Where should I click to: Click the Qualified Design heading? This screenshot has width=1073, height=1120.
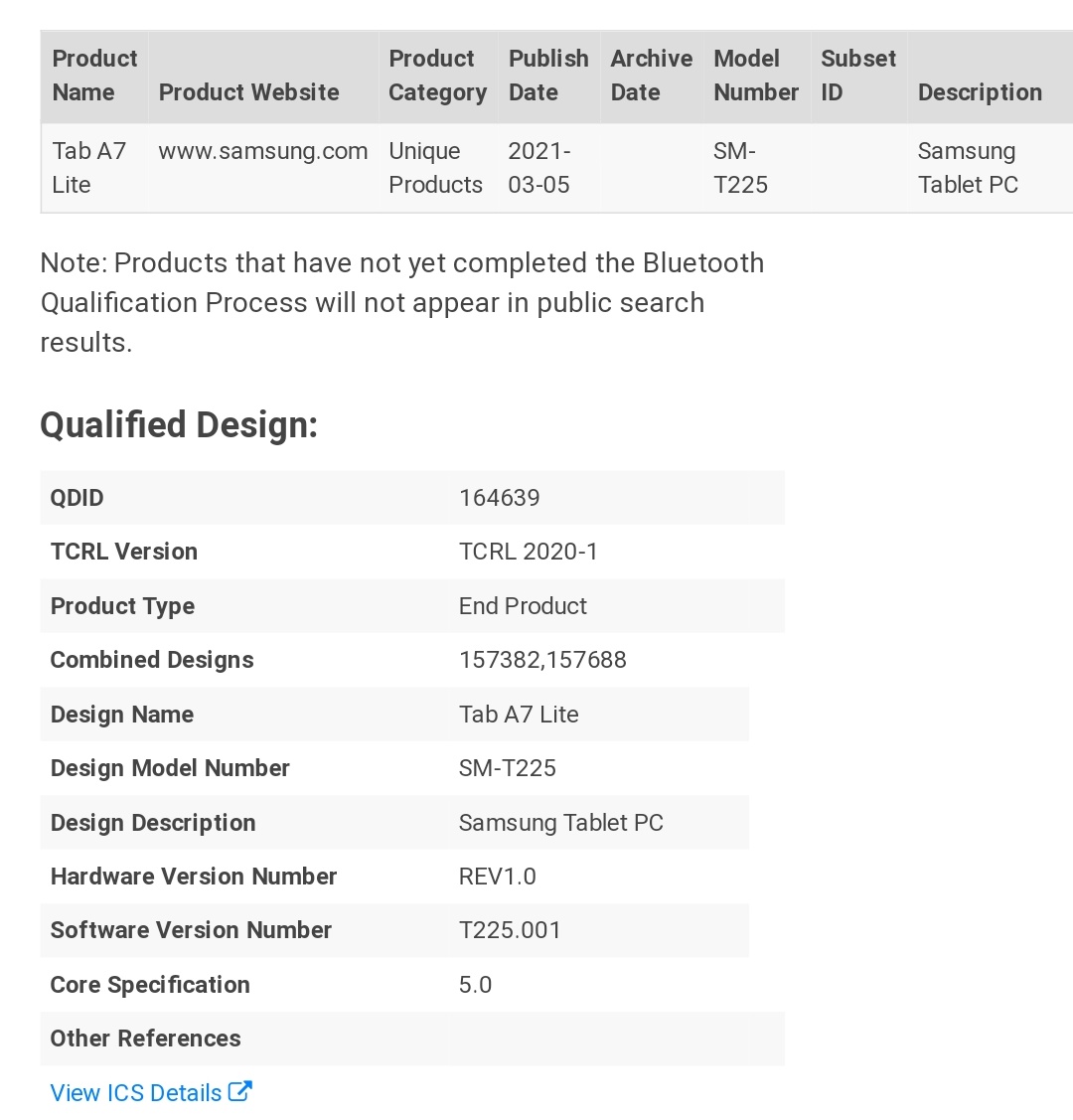(x=179, y=425)
